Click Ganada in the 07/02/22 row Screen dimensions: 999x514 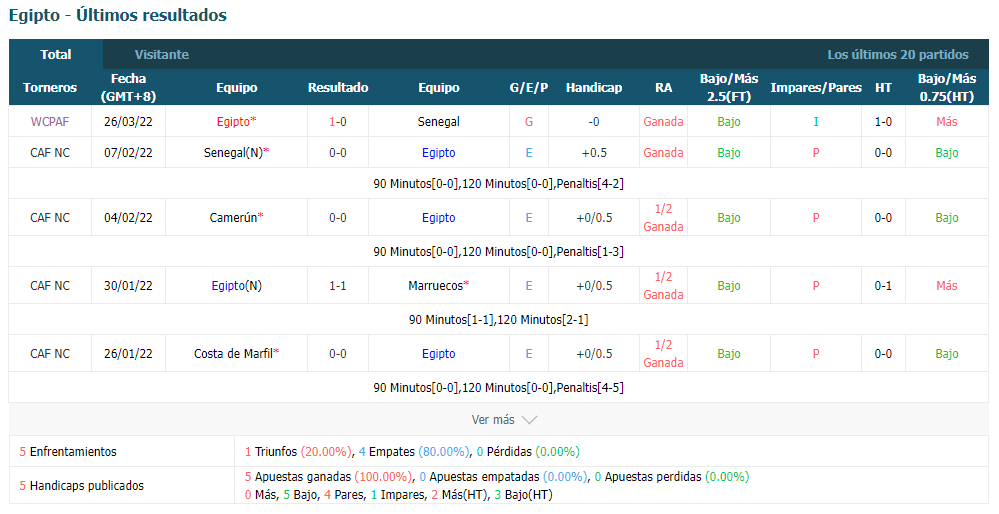663,152
